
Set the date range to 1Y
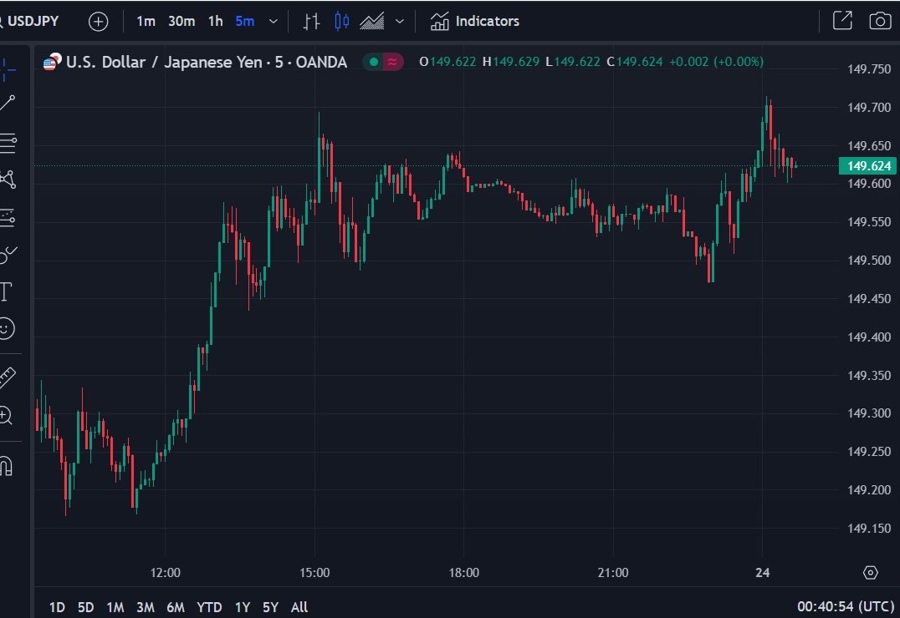(x=242, y=607)
